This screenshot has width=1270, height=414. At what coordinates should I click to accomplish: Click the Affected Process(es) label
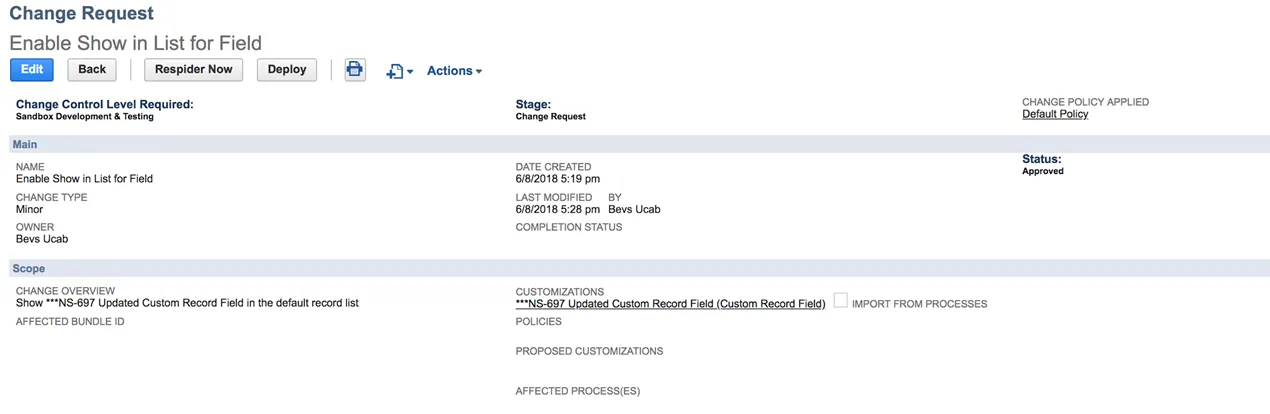(578, 391)
